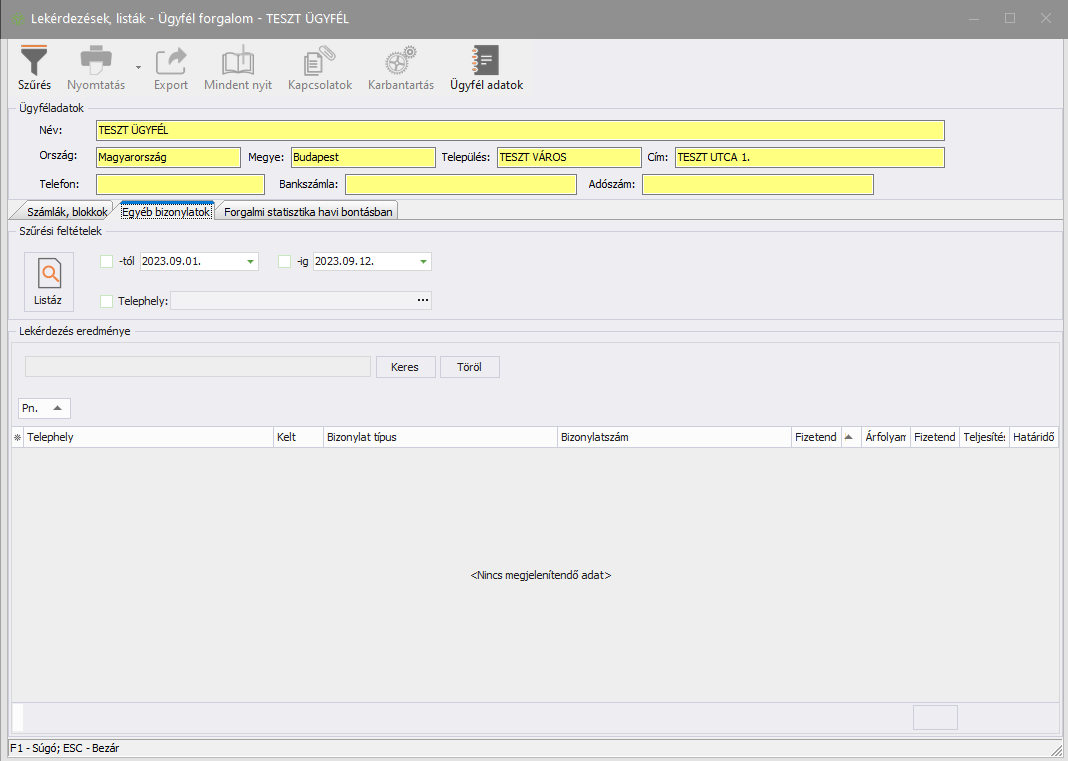Enable the -ig end date checkbox
The width and height of the screenshot is (1068, 761).
[x=285, y=262]
